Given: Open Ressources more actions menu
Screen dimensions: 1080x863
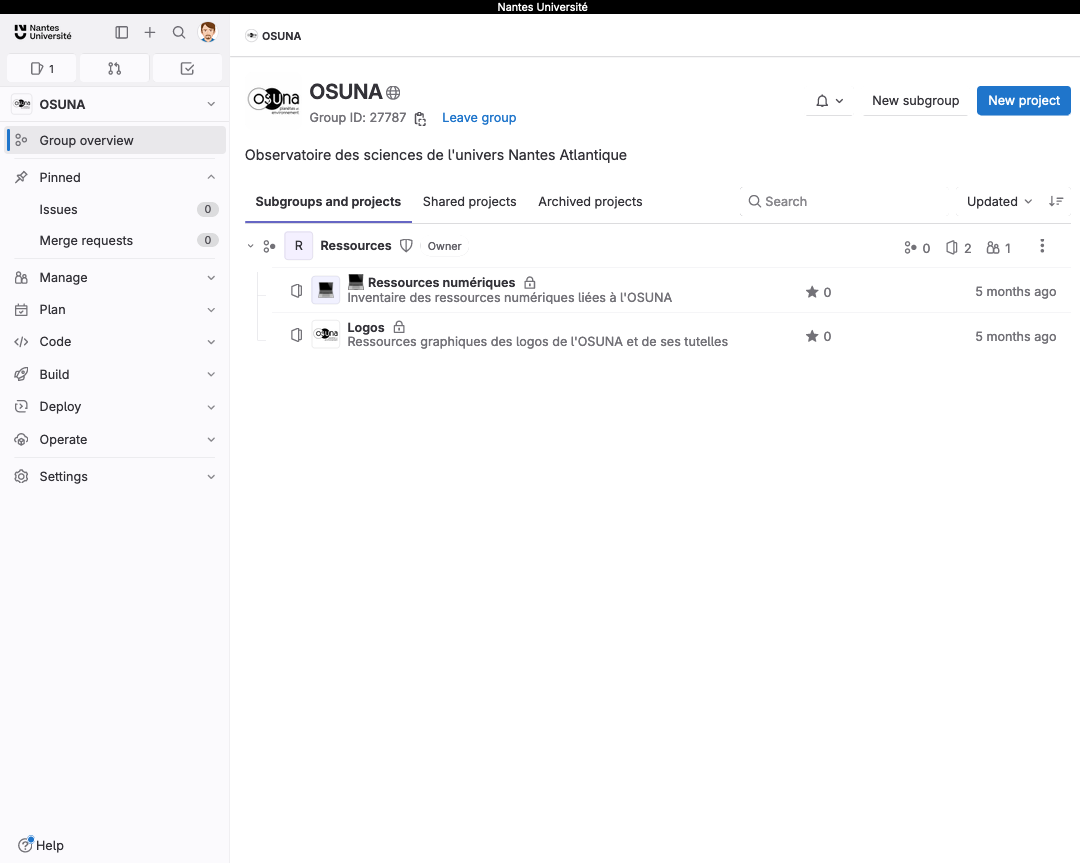Looking at the screenshot, I should click(x=1042, y=246).
